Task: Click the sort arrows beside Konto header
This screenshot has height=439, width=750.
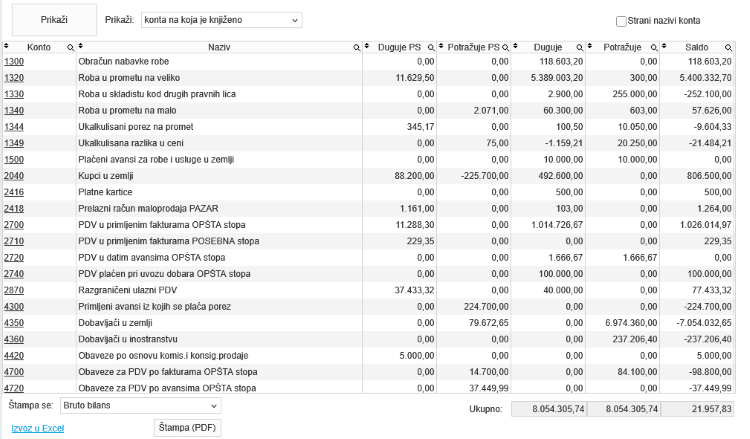Action: [x=6, y=46]
